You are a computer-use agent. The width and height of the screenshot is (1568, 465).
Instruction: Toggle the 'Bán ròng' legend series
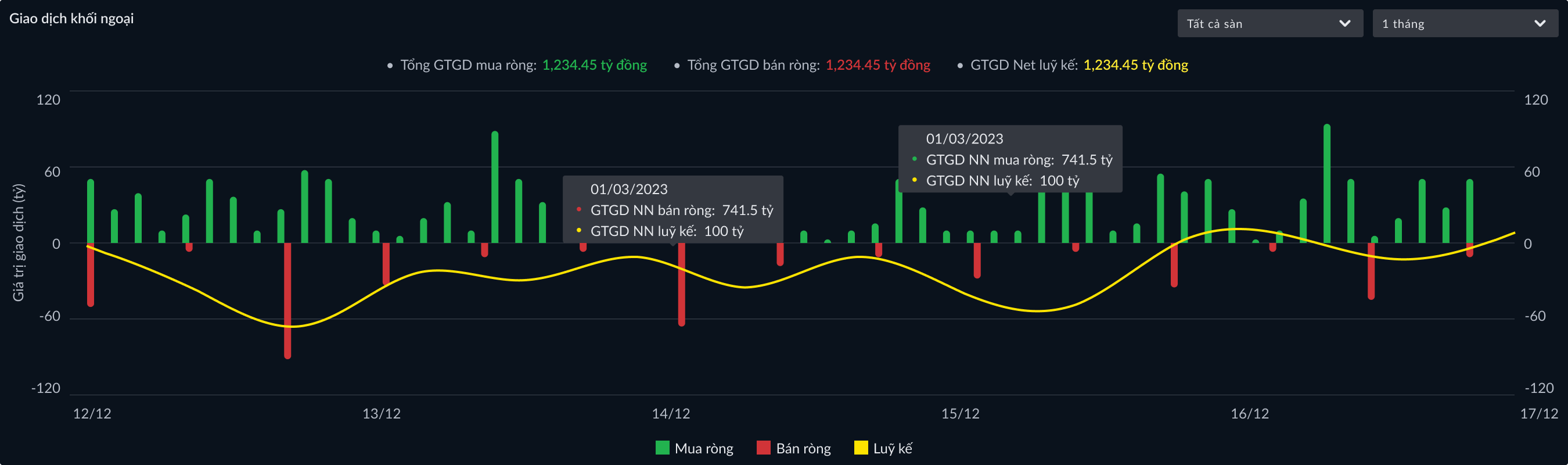pos(802,448)
